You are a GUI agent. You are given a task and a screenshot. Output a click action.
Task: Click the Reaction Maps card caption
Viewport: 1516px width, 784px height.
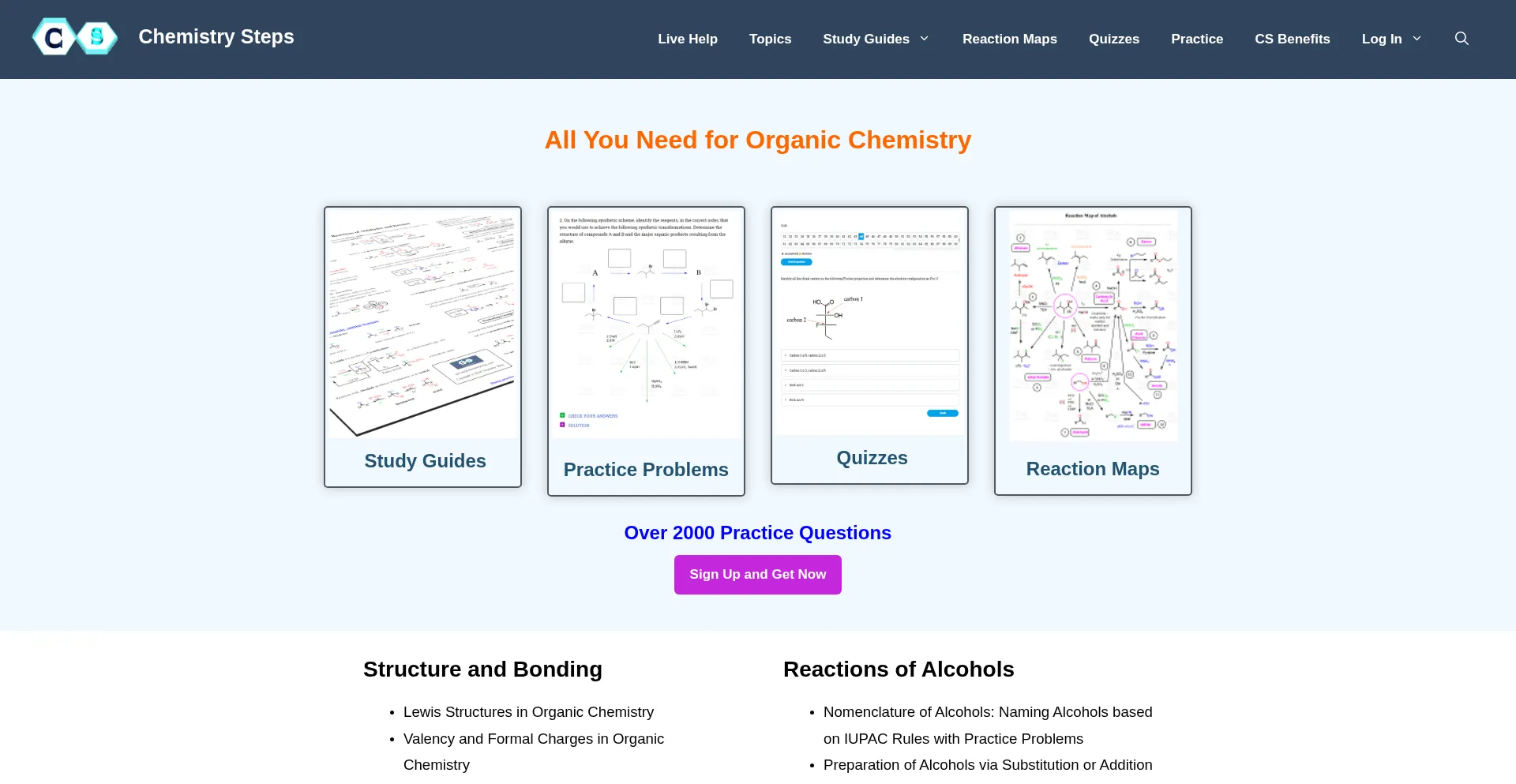coord(1092,469)
